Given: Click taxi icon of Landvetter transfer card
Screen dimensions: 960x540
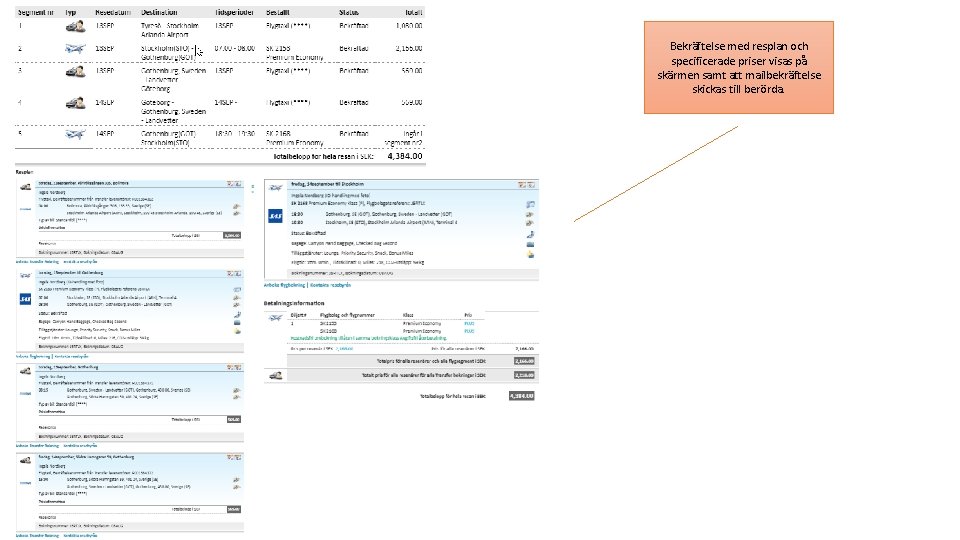Looking at the screenshot, I should 25,370.
